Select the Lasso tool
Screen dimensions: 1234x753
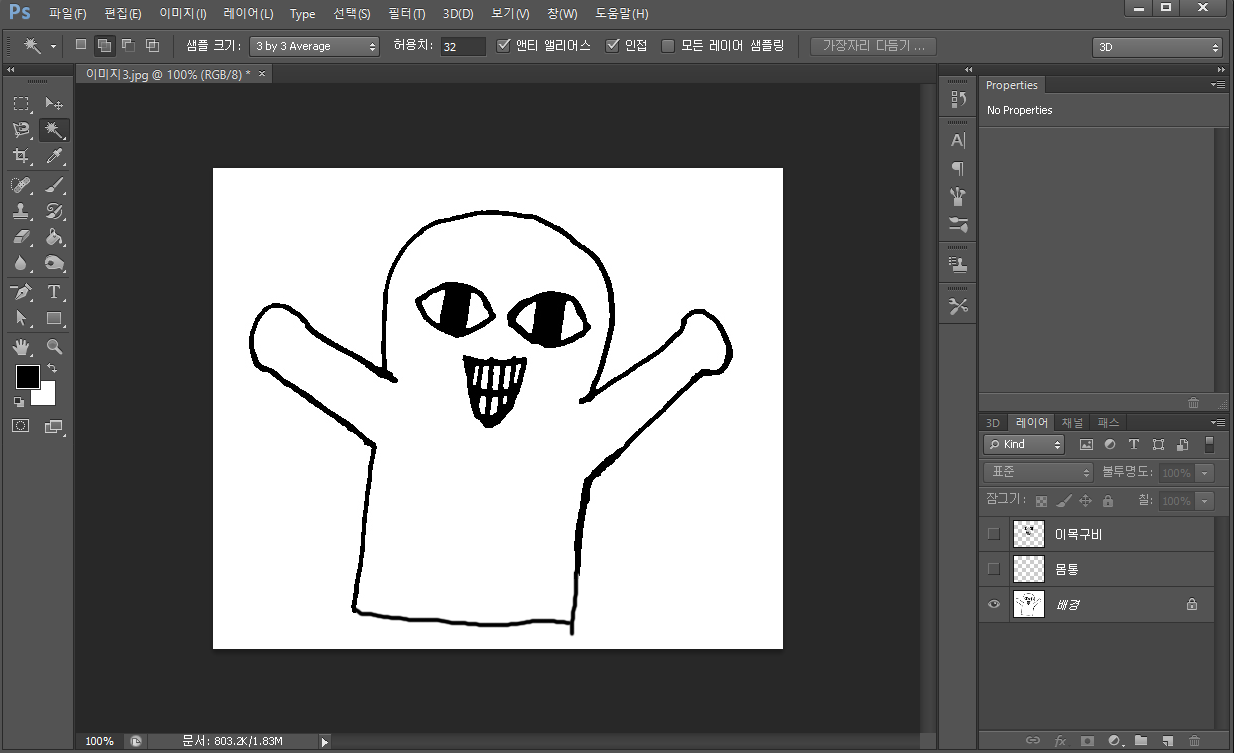21,130
